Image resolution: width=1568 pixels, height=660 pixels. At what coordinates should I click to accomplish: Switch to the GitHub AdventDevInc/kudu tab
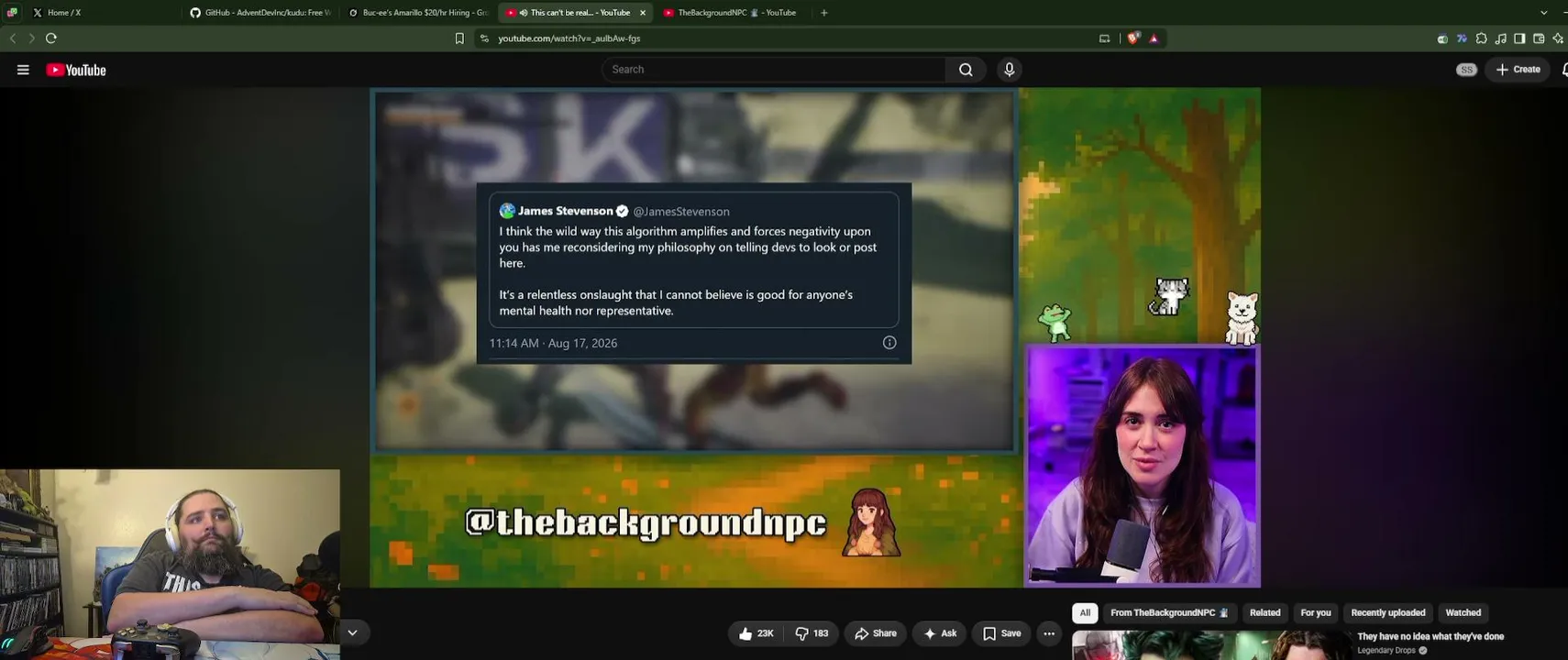(x=260, y=13)
